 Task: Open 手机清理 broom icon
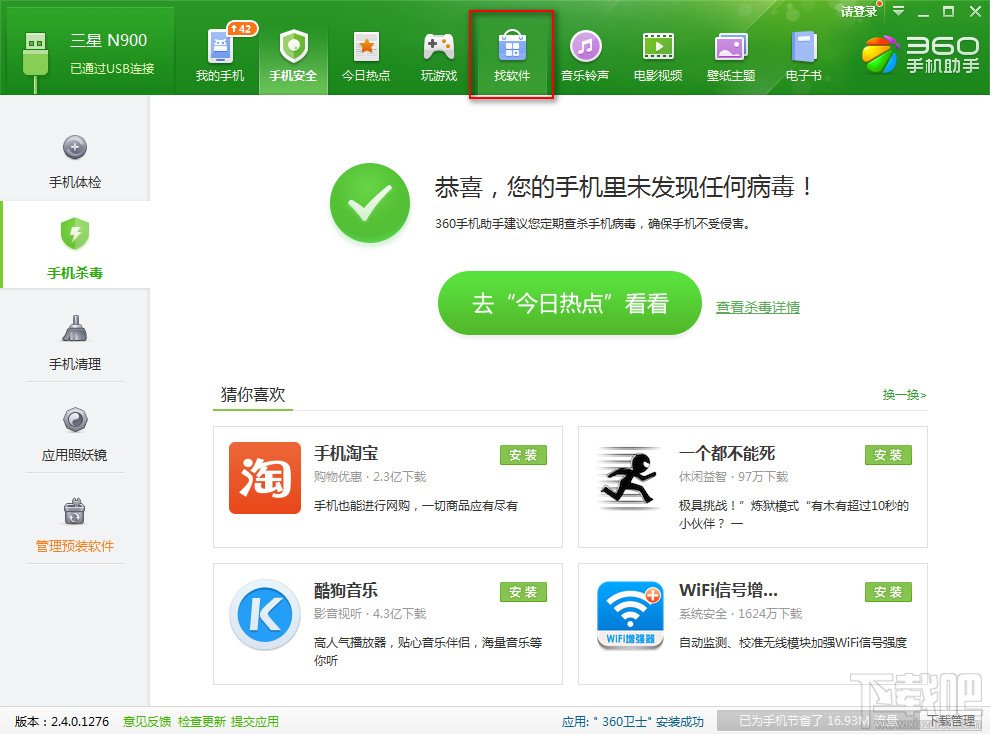[75, 328]
